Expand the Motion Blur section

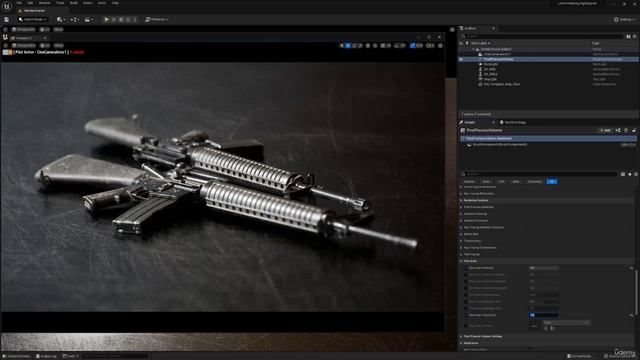pyautogui.click(x=461, y=234)
